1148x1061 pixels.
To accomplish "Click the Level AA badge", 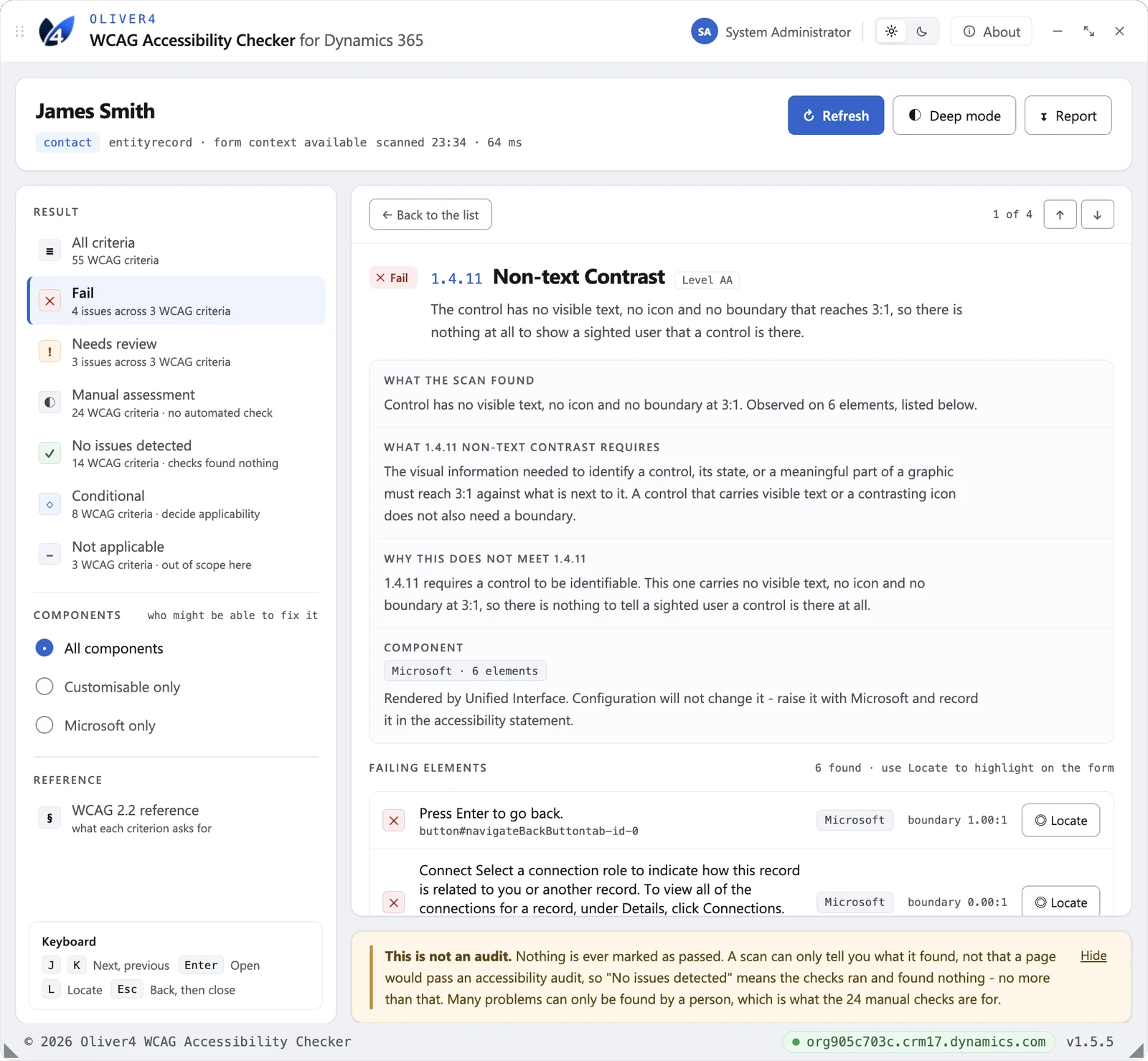I will pyautogui.click(x=707, y=280).
